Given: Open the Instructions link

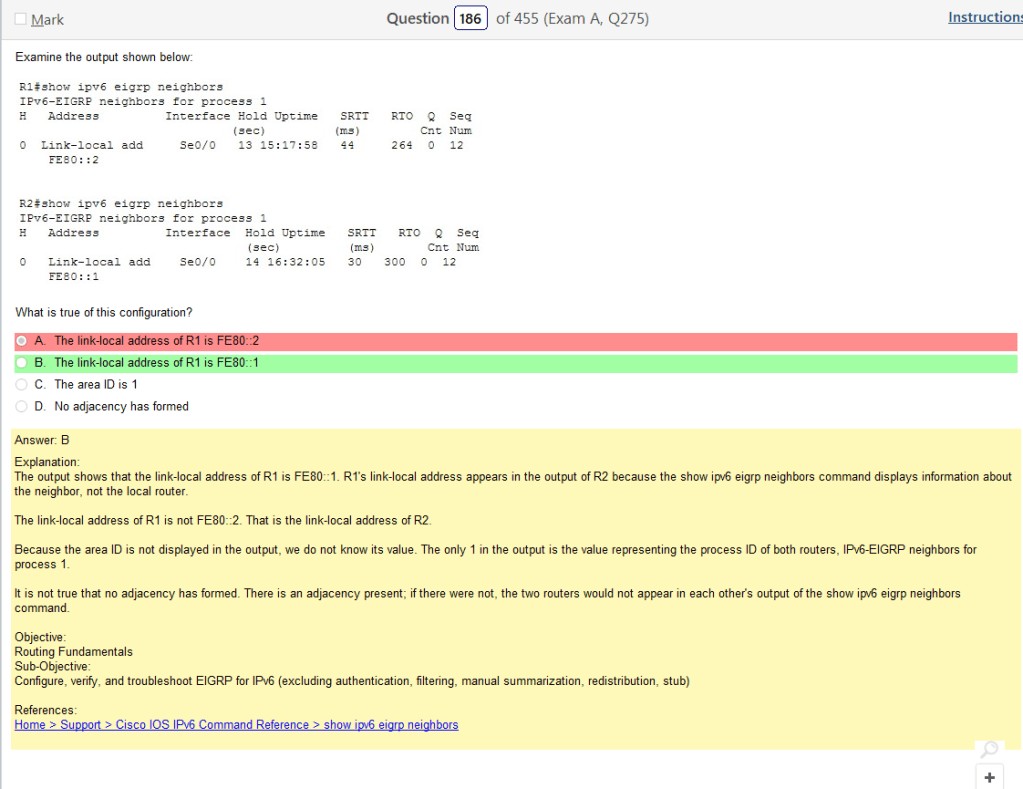Looking at the screenshot, I should tap(984, 18).
